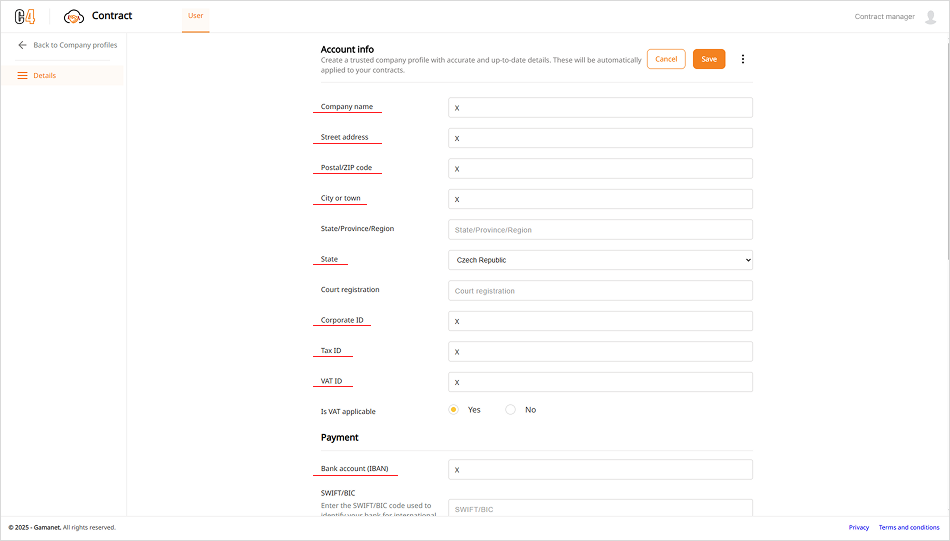The height and width of the screenshot is (541, 950).
Task: Click the Contract app title
Action: click(x=111, y=16)
